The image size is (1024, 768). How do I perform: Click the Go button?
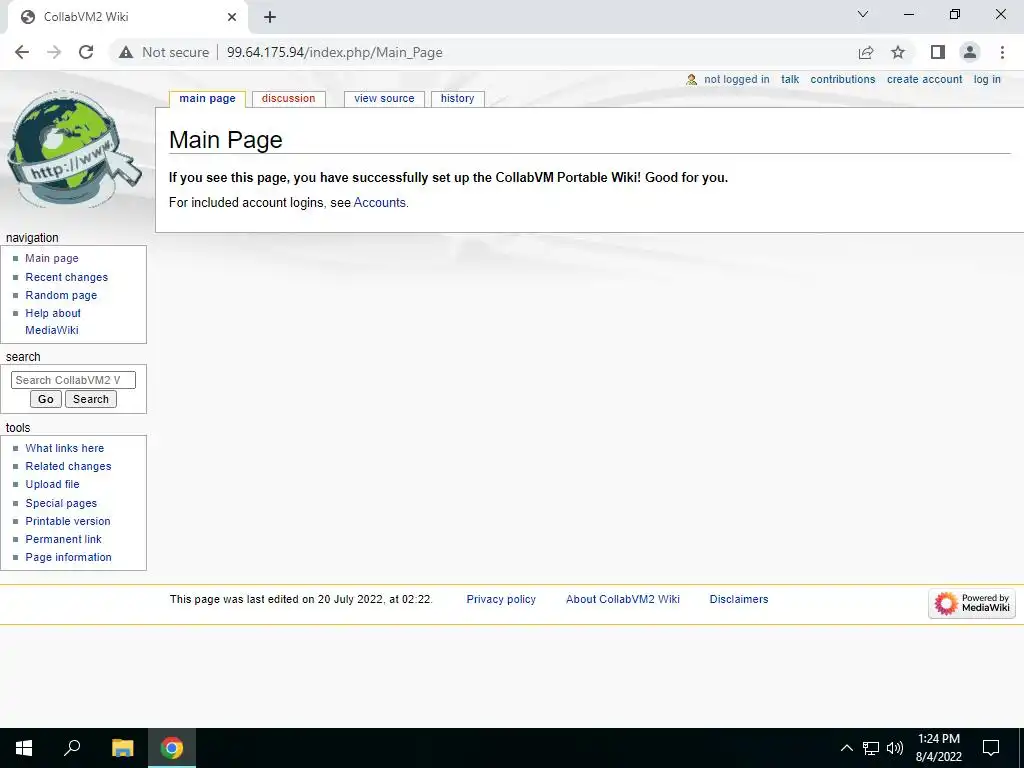pos(46,399)
